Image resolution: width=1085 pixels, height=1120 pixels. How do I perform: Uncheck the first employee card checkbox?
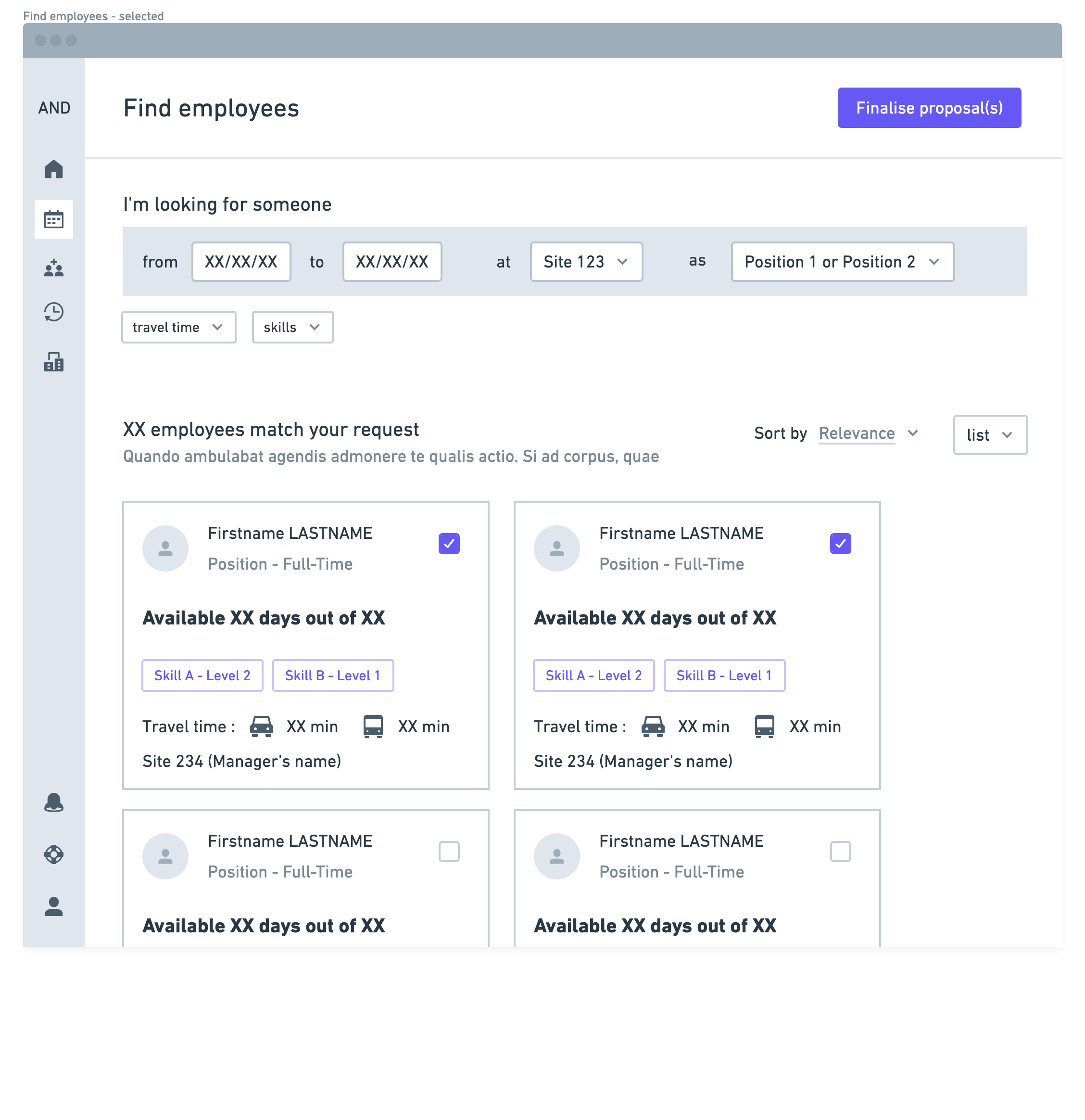click(449, 544)
